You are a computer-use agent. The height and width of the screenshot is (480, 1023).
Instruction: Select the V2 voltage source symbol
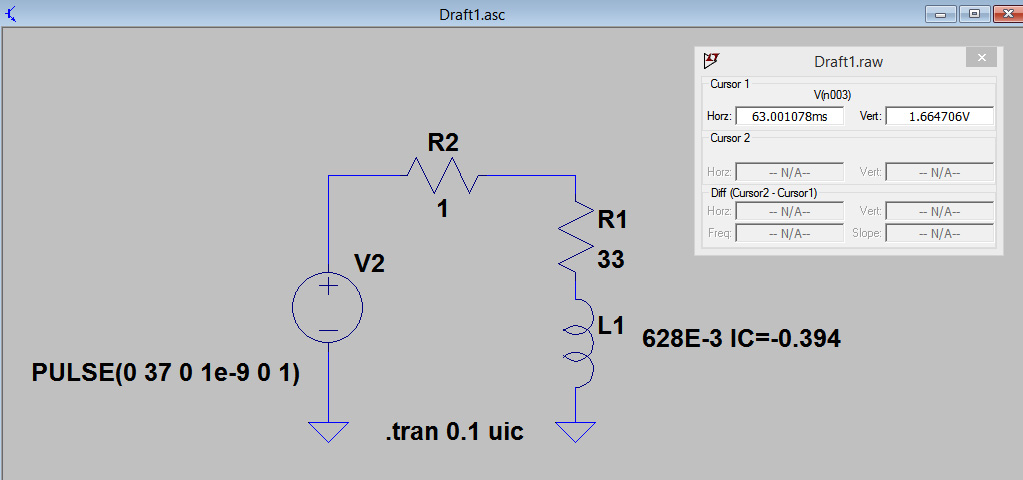tap(328, 307)
